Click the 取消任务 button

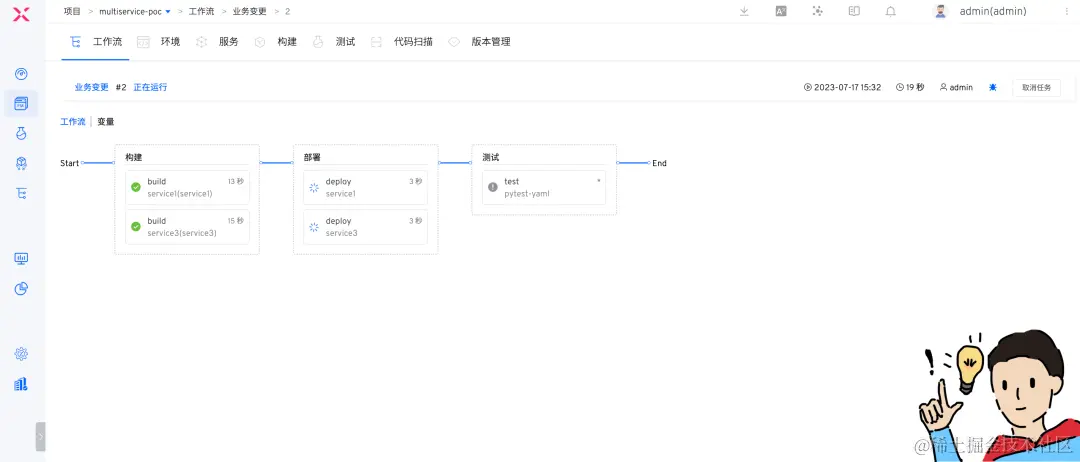(x=1036, y=87)
